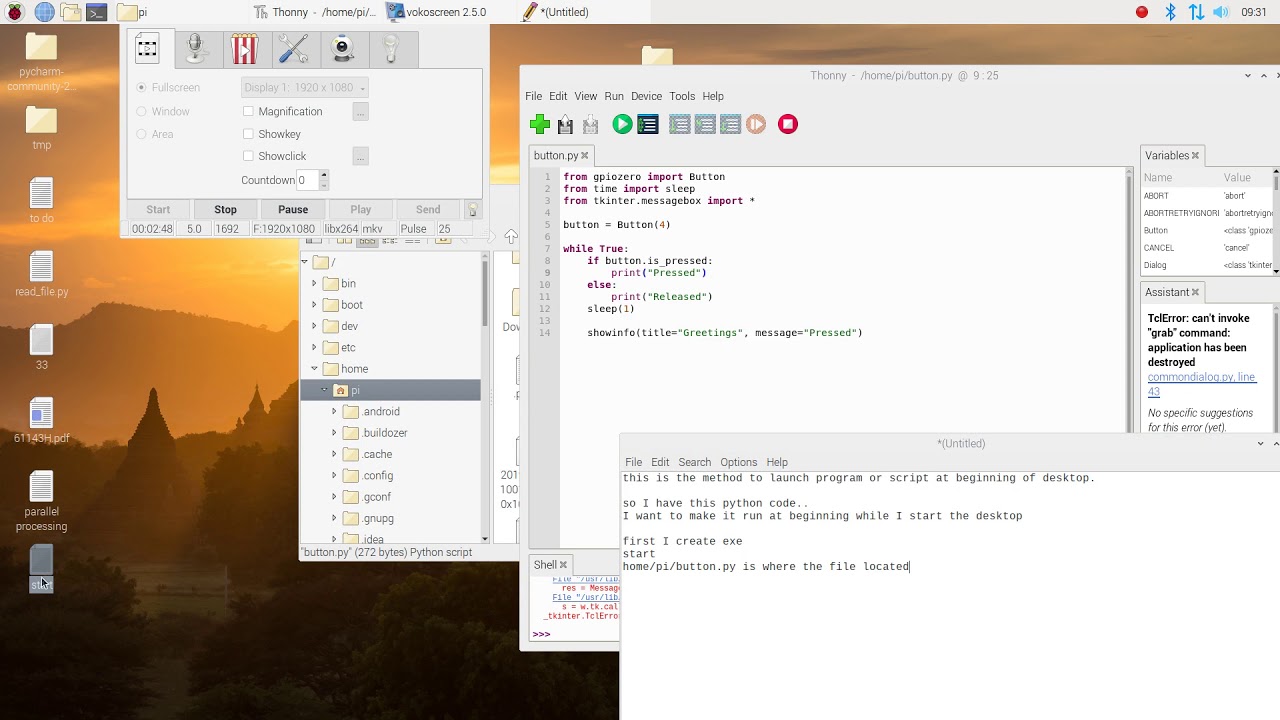Launch terminal from the taskbar
This screenshot has height=720, width=1280.
(x=96, y=12)
